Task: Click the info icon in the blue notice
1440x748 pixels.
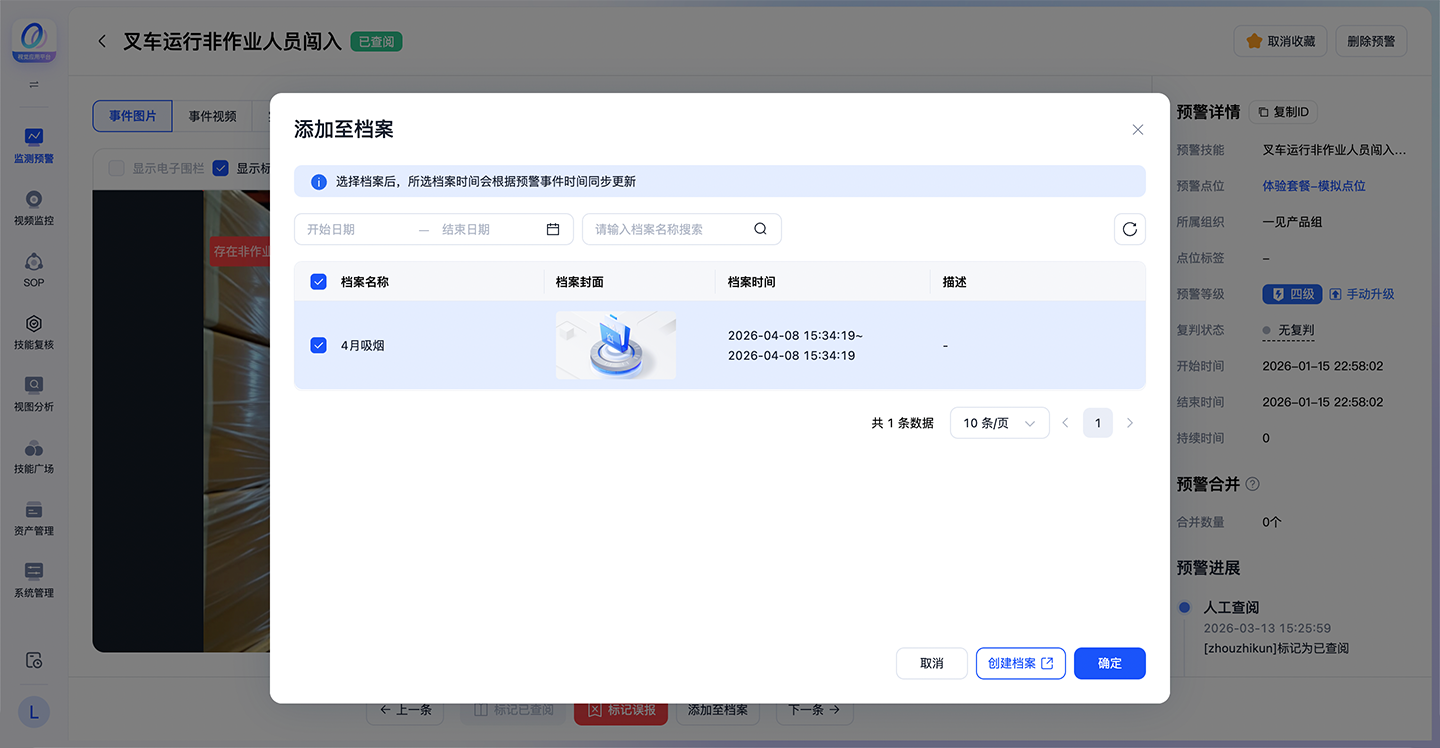Action: point(319,182)
